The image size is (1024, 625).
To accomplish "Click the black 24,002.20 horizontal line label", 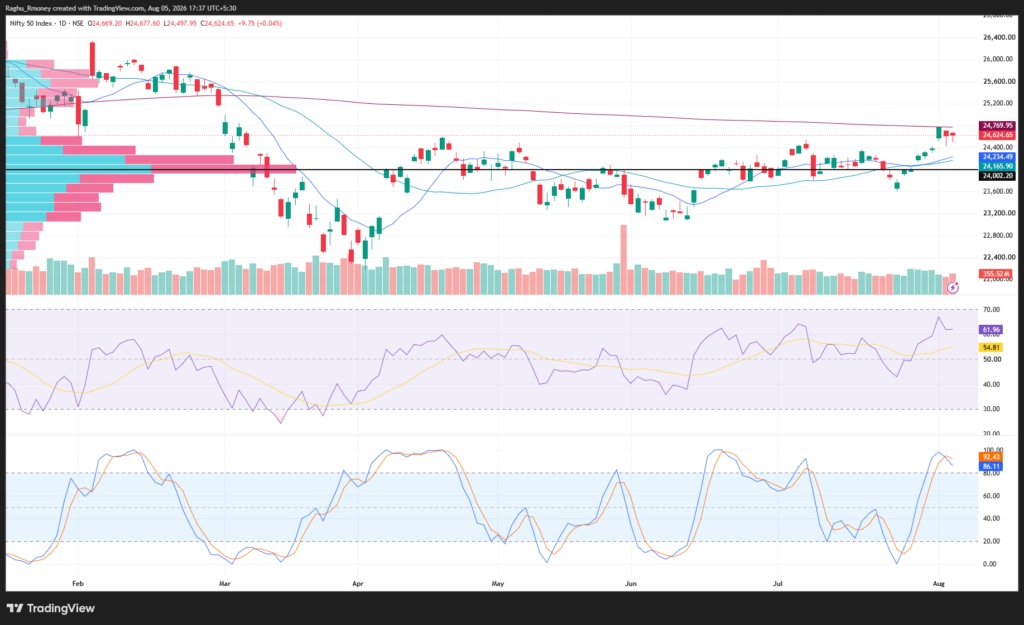I will (x=997, y=176).
